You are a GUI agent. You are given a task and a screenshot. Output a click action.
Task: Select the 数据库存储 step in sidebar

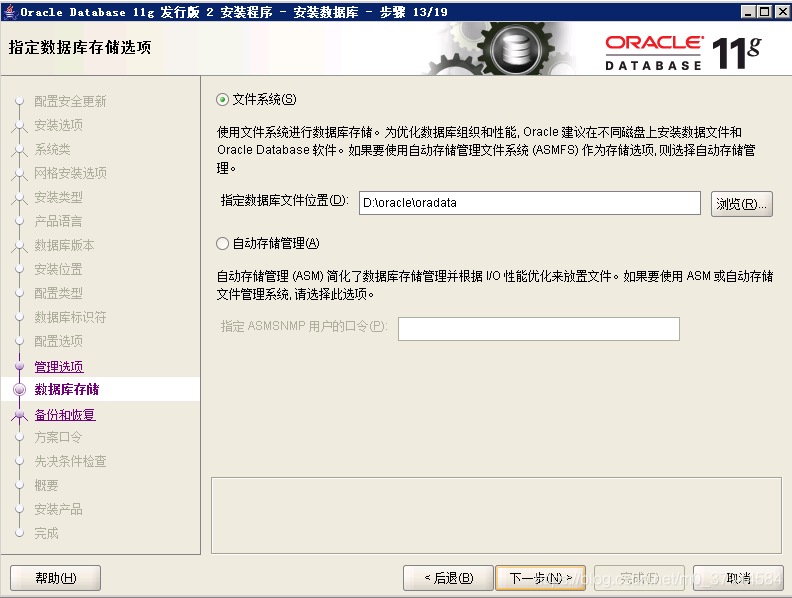pyautogui.click(x=67, y=389)
